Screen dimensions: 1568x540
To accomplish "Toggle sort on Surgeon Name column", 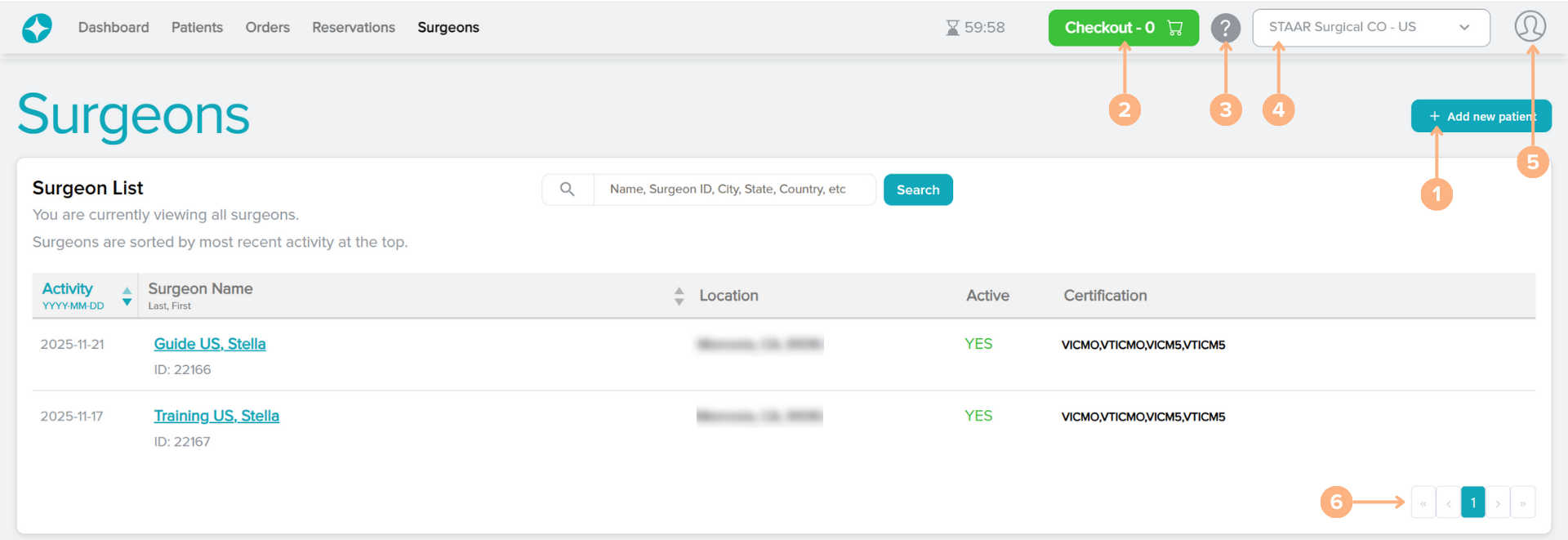I will 679,296.
